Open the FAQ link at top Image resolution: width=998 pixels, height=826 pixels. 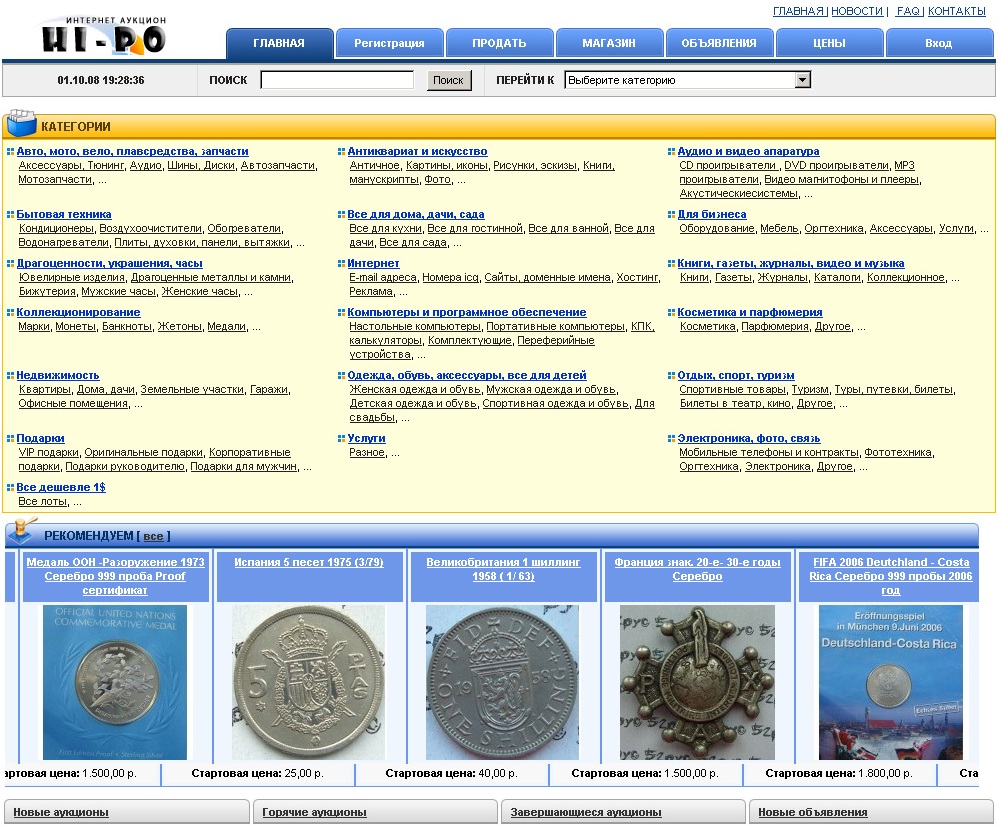pos(908,11)
